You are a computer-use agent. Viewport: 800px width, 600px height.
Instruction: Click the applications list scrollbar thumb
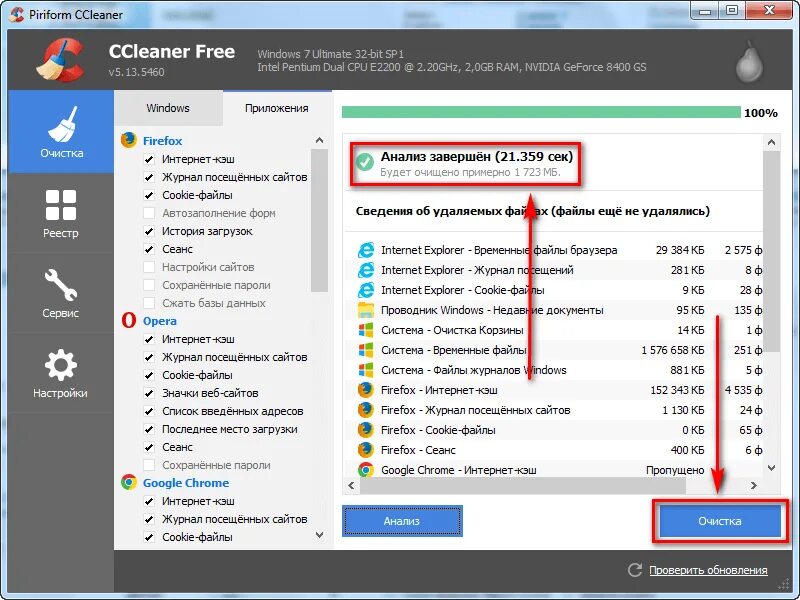click(x=319, y=220)
